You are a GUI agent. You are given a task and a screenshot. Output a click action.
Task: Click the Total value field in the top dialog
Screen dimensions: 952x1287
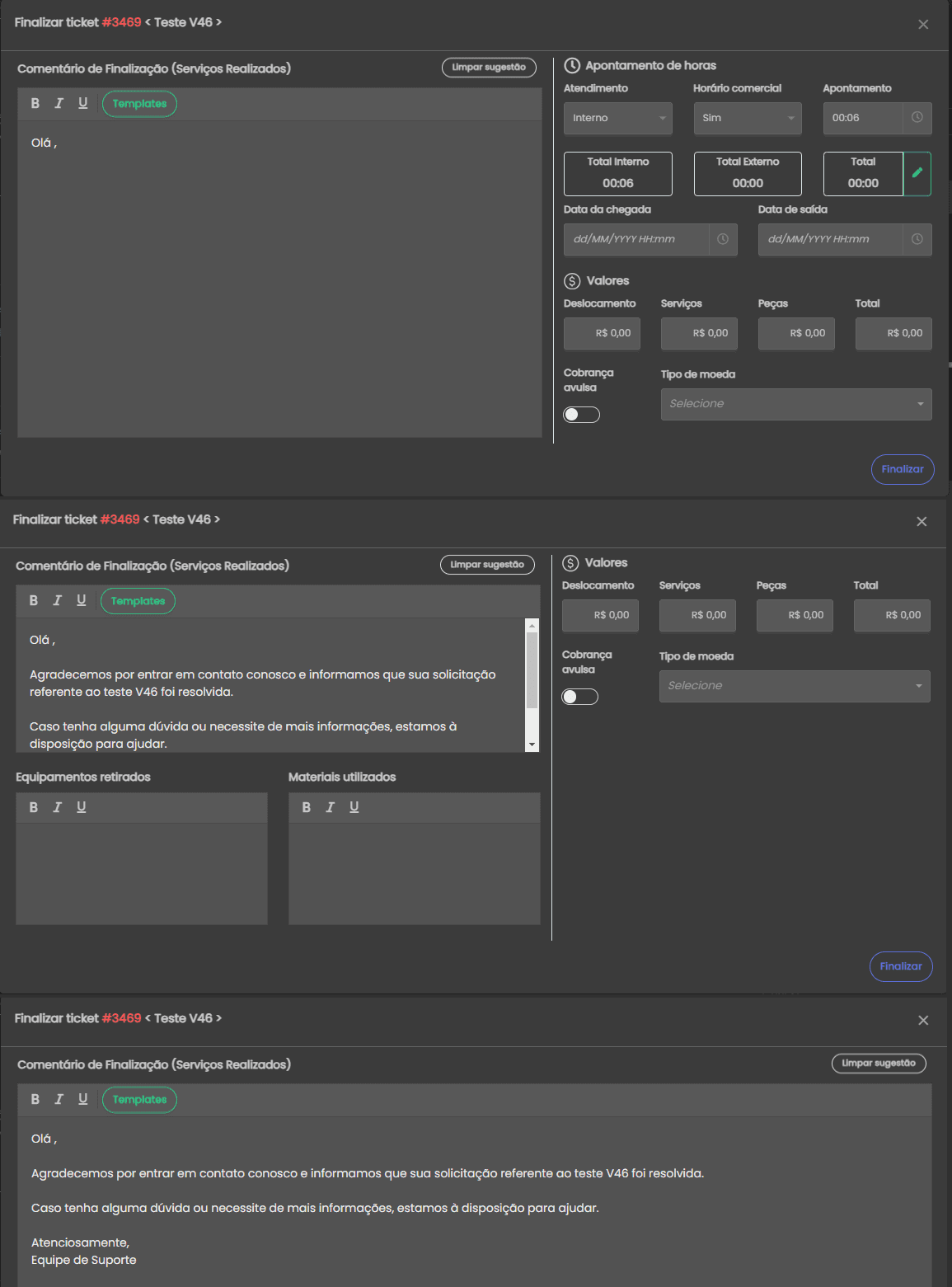[893, 333]
